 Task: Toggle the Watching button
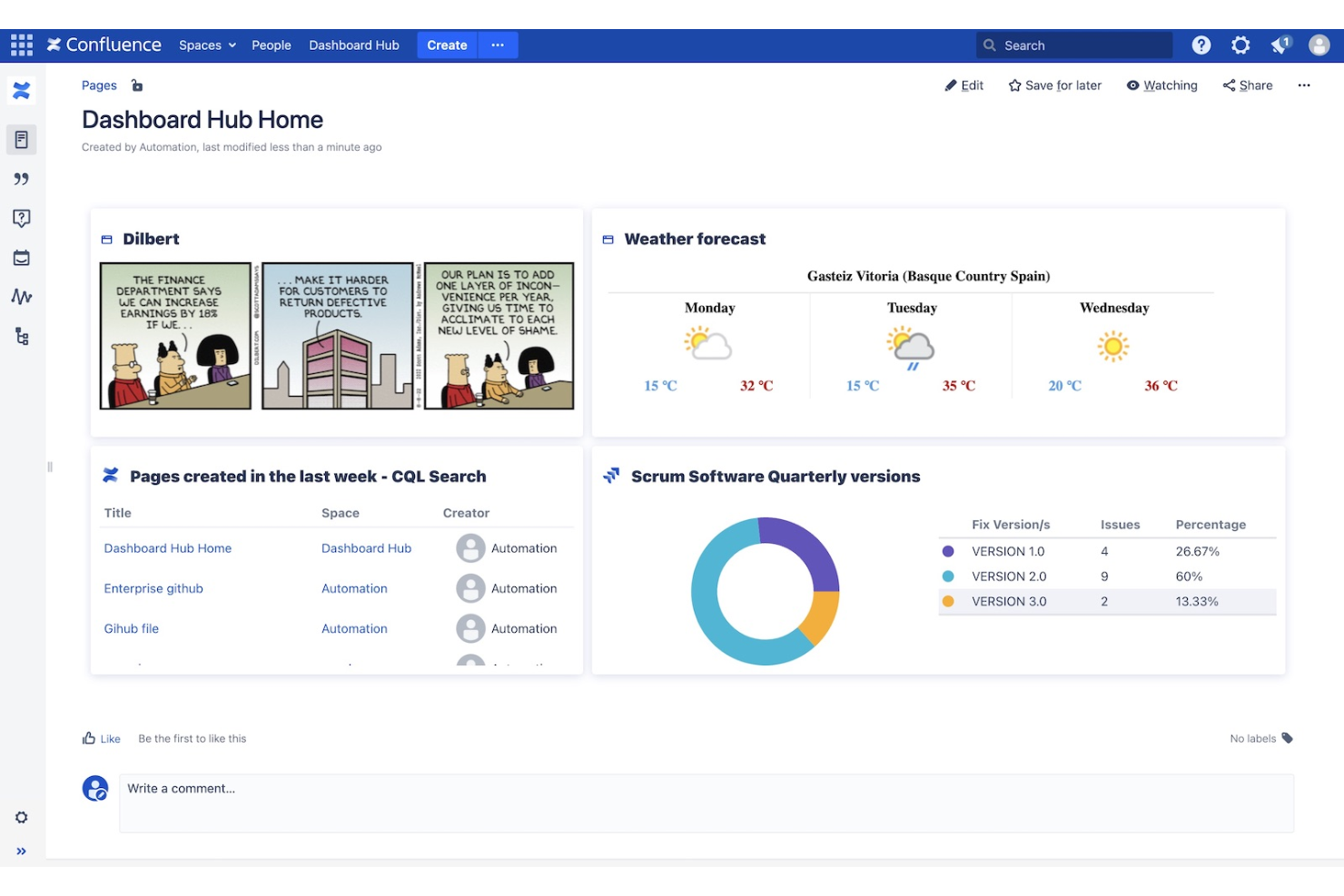pyautogui.click(x=1161, y=85)
